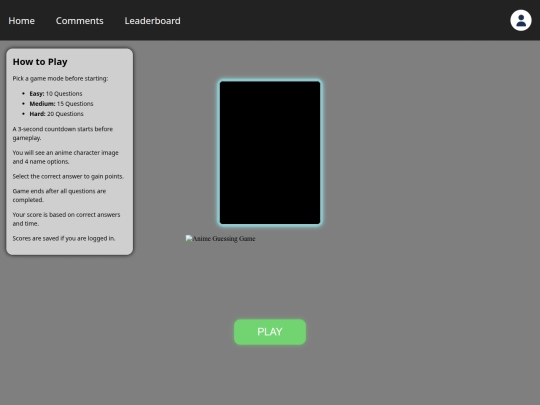
Task: Select the 'Hard: 20 Questions' line
Action: point(56,114)
